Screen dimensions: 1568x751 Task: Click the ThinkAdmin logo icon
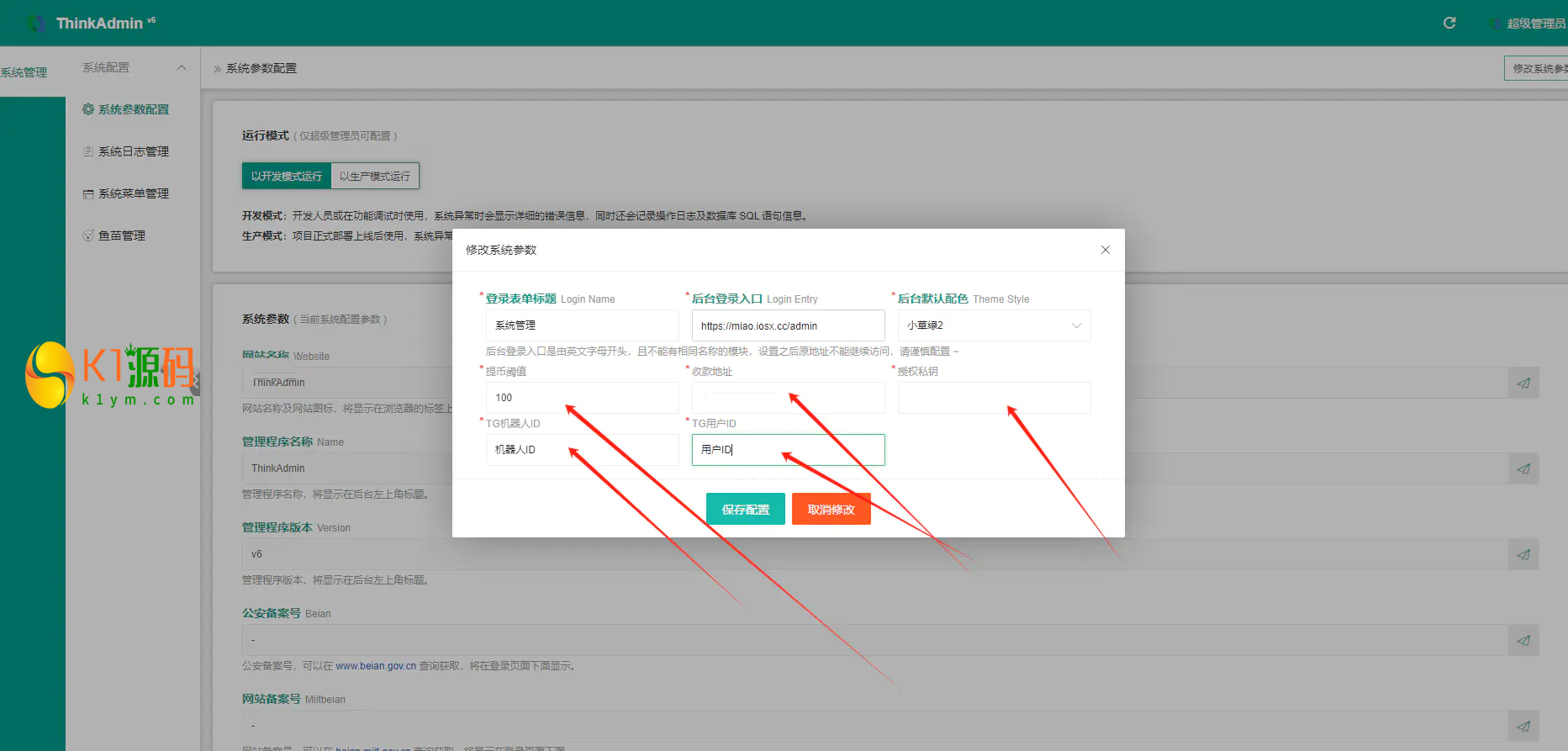pyautogui.click(x=36, y=24)
